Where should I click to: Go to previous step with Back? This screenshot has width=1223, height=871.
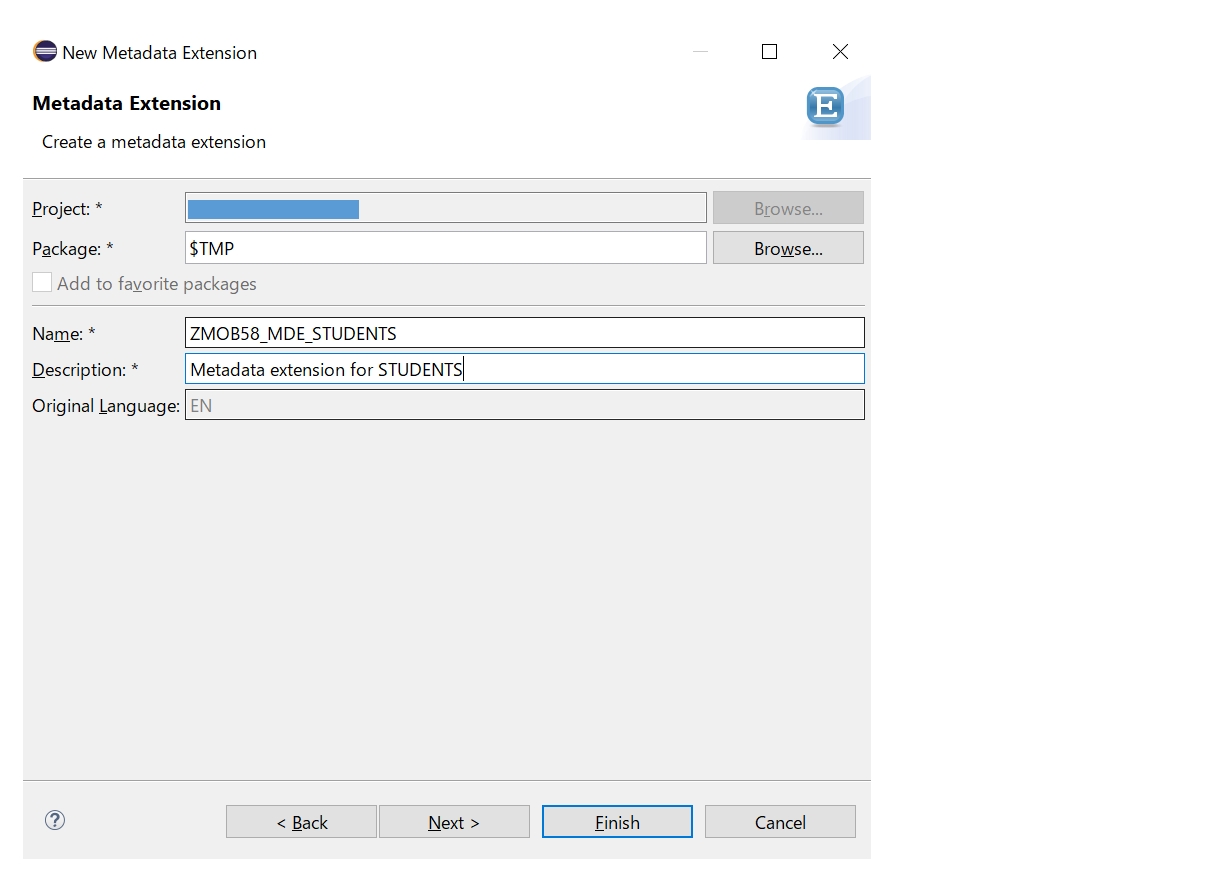pos(301,822)
